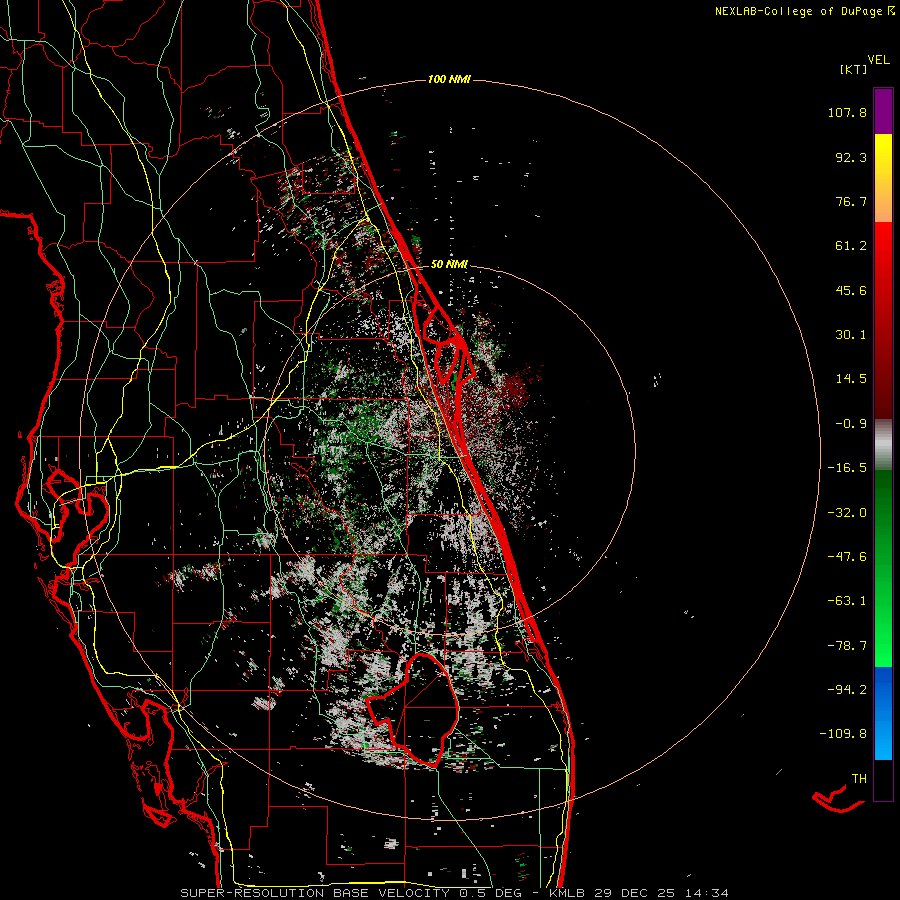900x900 pixels.
Task: Pick the blue segment of the velocity scale
Action: (883, 713)
